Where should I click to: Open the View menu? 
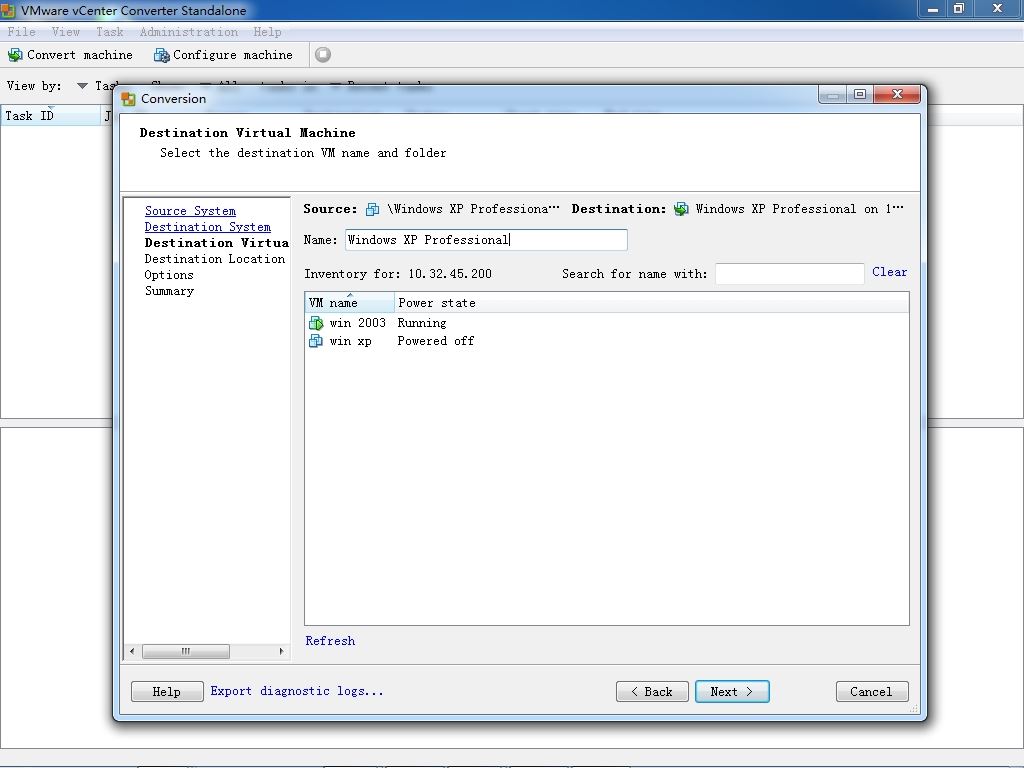click(x=65, y=32)
